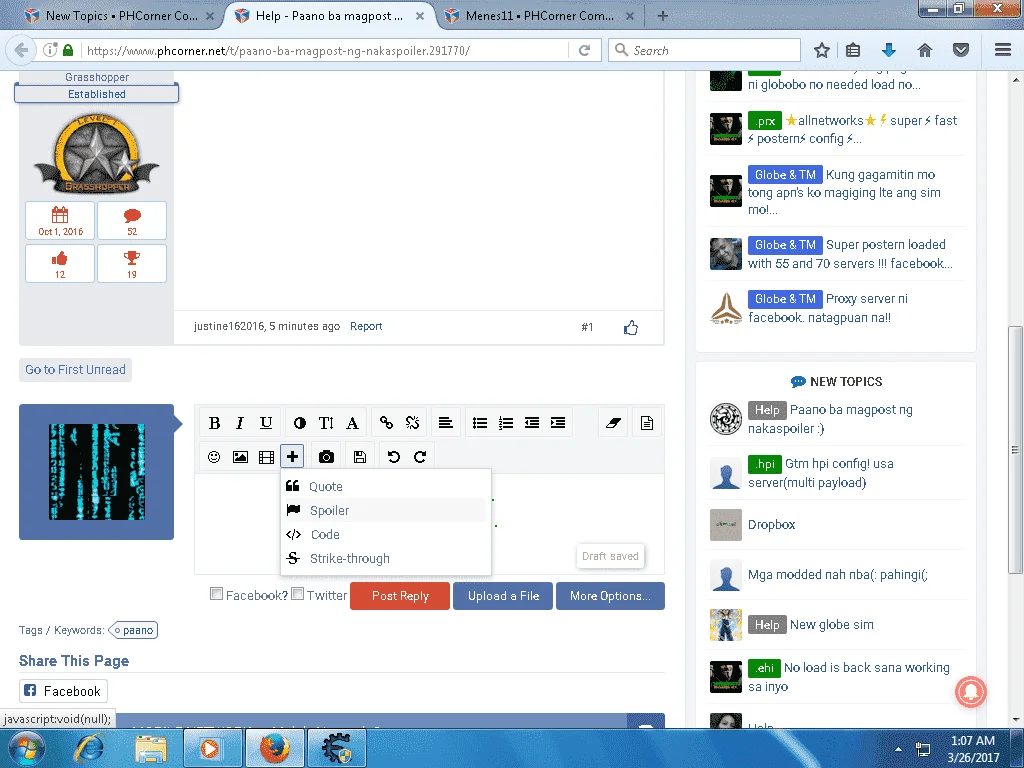Like post #1 with thumbs-up icon
This screenshot has height=768, width=1024.
(630, 327)
